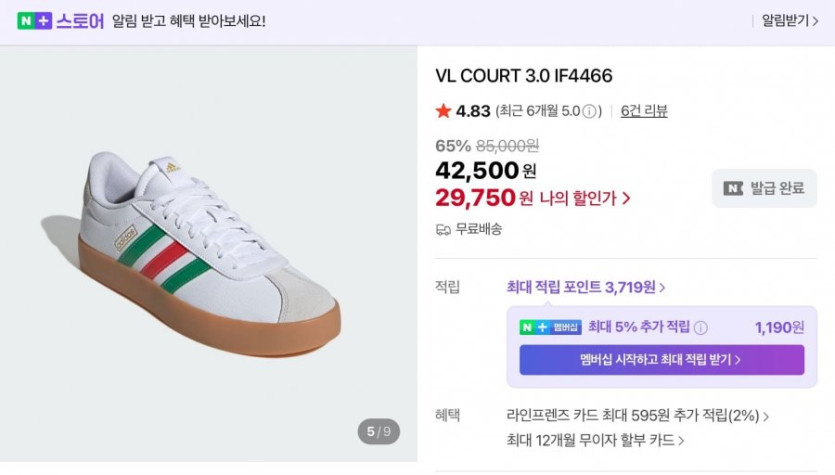Click the 최대 5% 추가 적립 text
The width and height of the screenshot is (835, 475).
(x=638, y=327)
